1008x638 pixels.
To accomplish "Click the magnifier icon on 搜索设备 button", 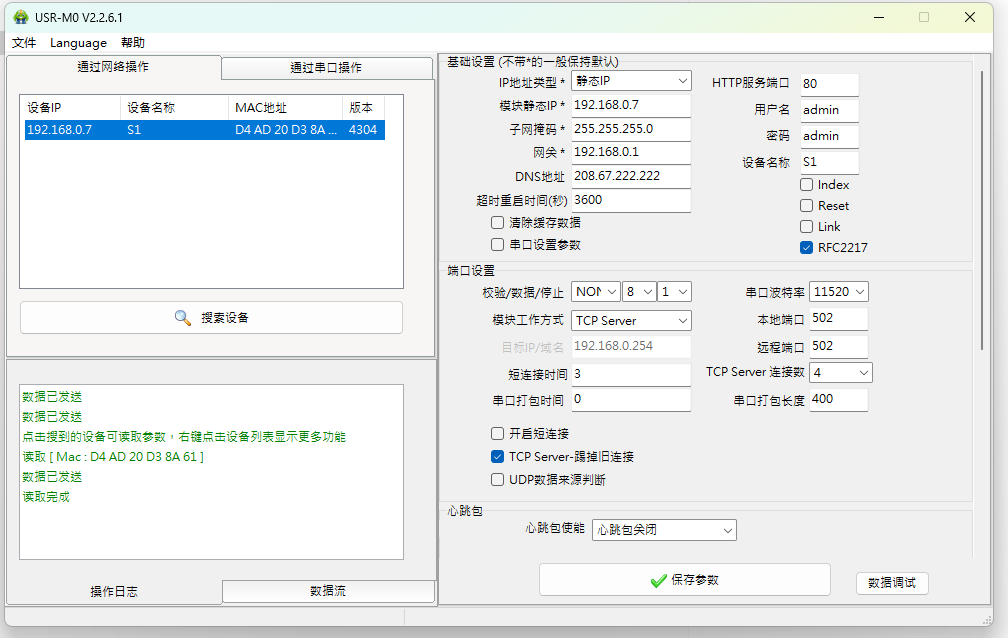I will tap(182, 318).
